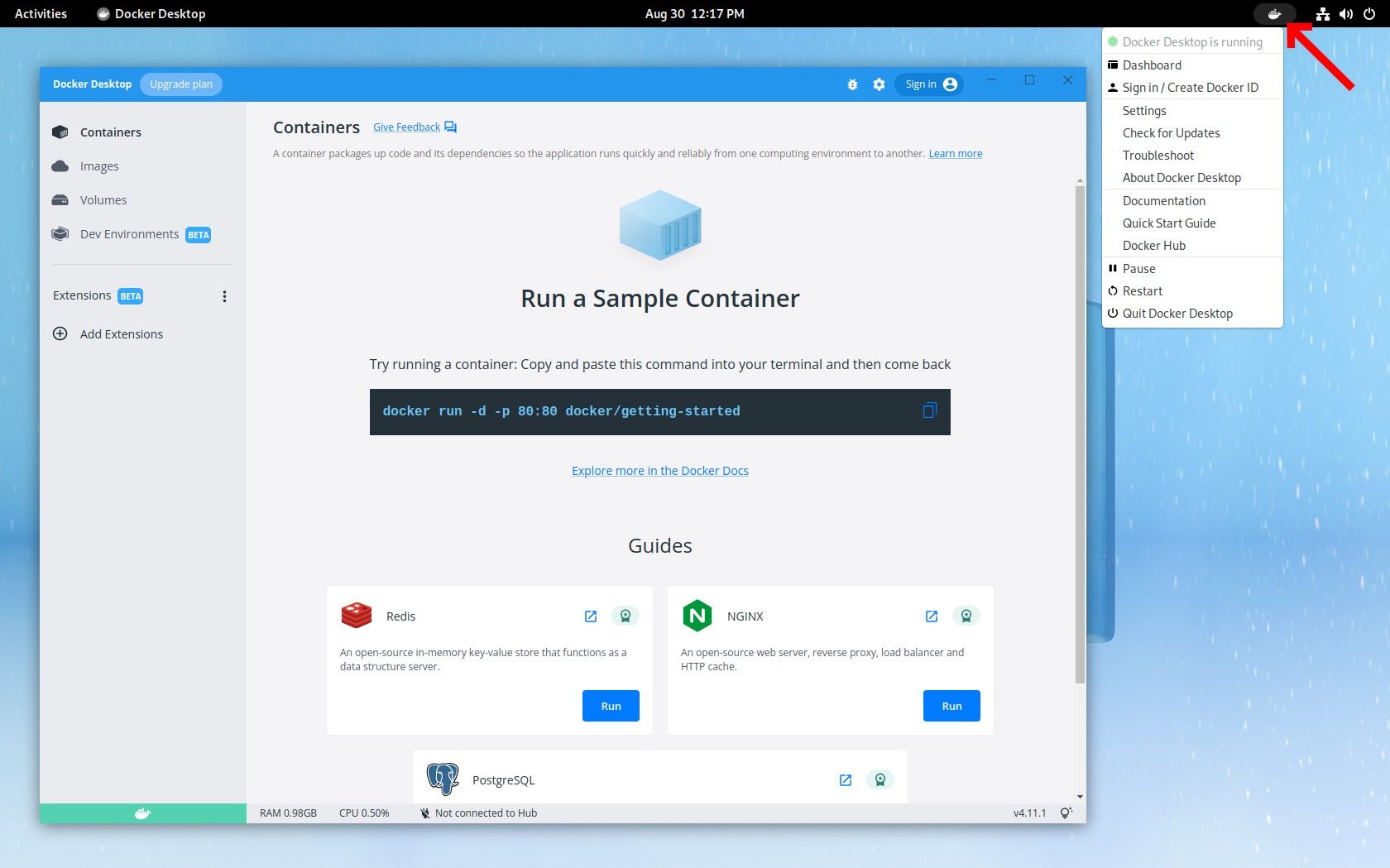This screenshot has width=1390, height=868.
Task: Select Dashboard in tray menu
Action: pyautogui.click(x=1192, y=65)
